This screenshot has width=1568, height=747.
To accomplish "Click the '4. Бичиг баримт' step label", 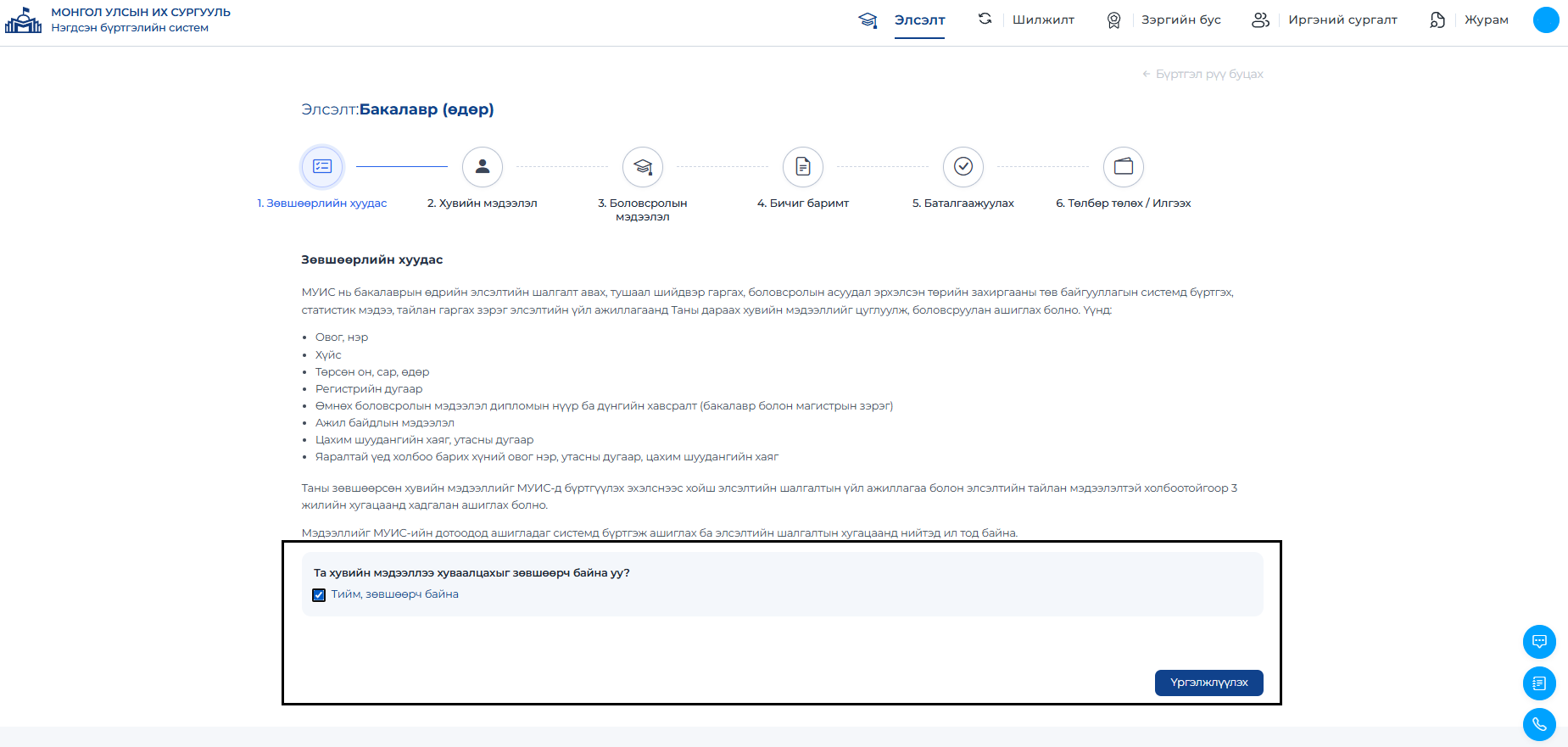I will pos(803,203).
